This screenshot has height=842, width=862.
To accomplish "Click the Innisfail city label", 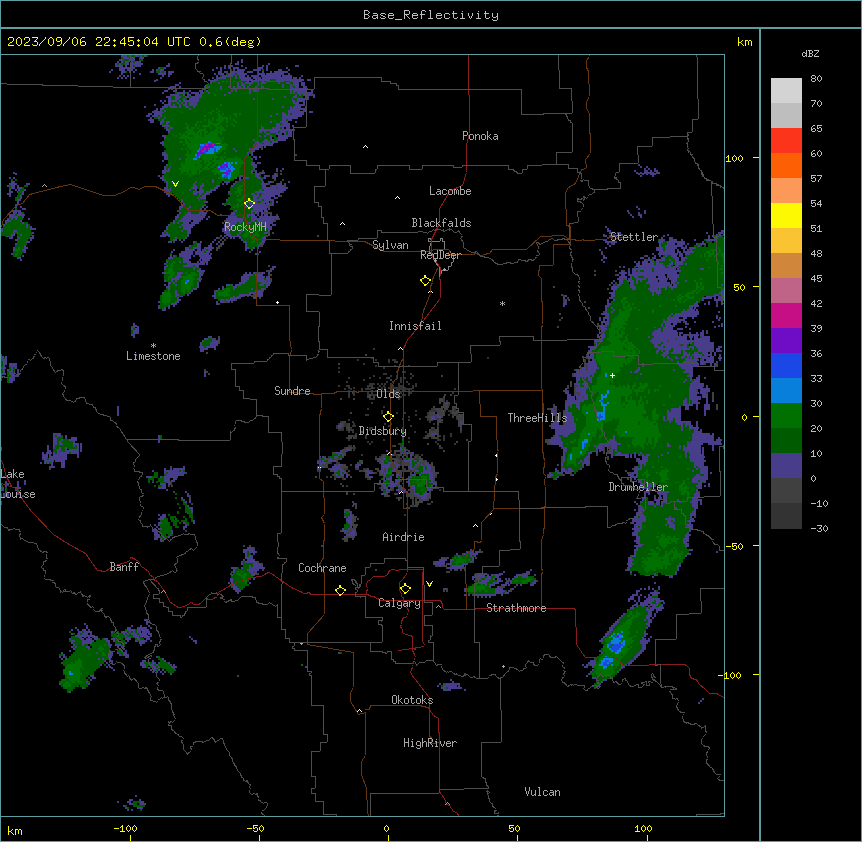I will tap(415, 326).
